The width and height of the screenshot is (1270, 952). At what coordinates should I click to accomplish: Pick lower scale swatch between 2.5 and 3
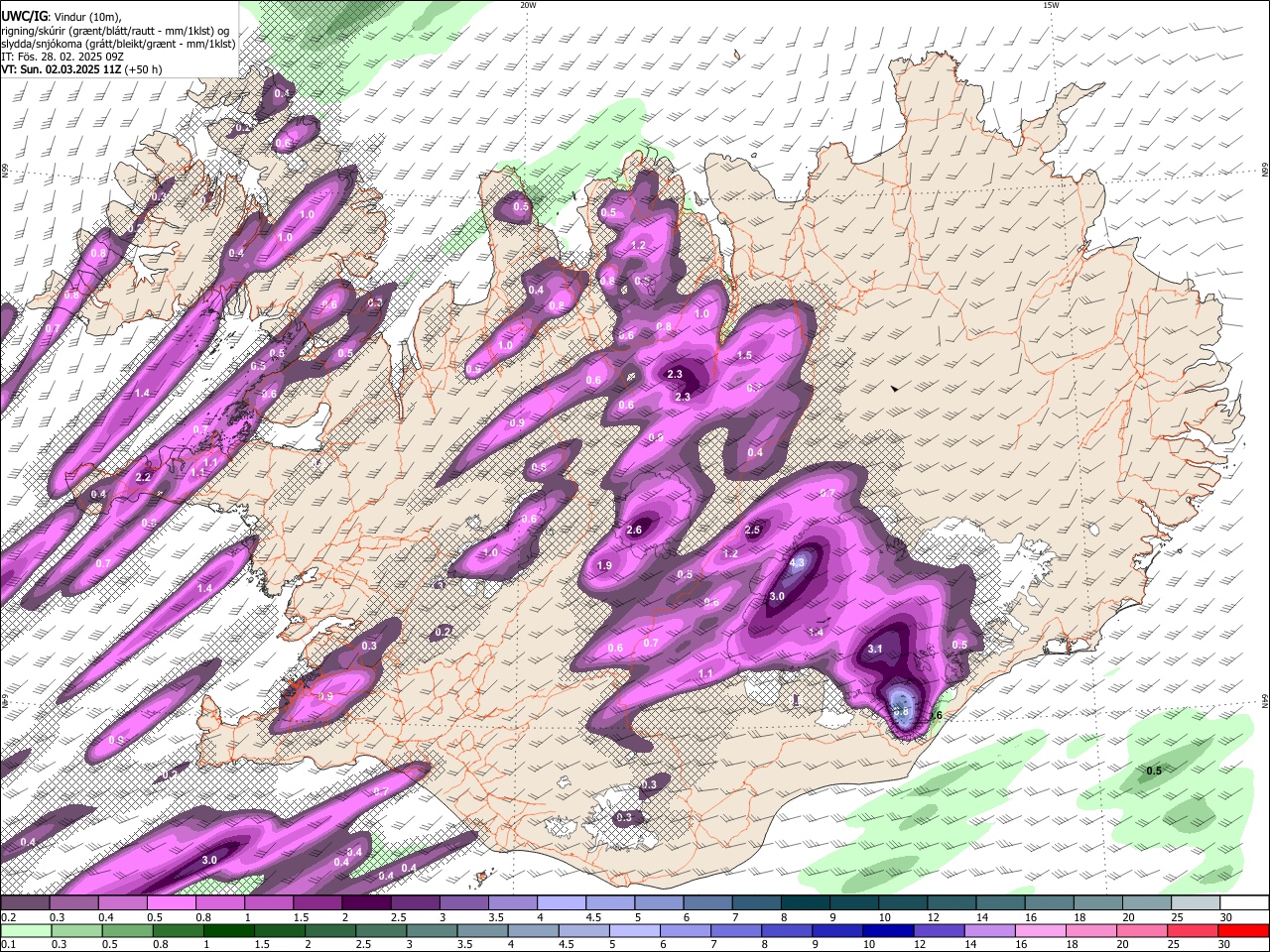coord(381,930)
